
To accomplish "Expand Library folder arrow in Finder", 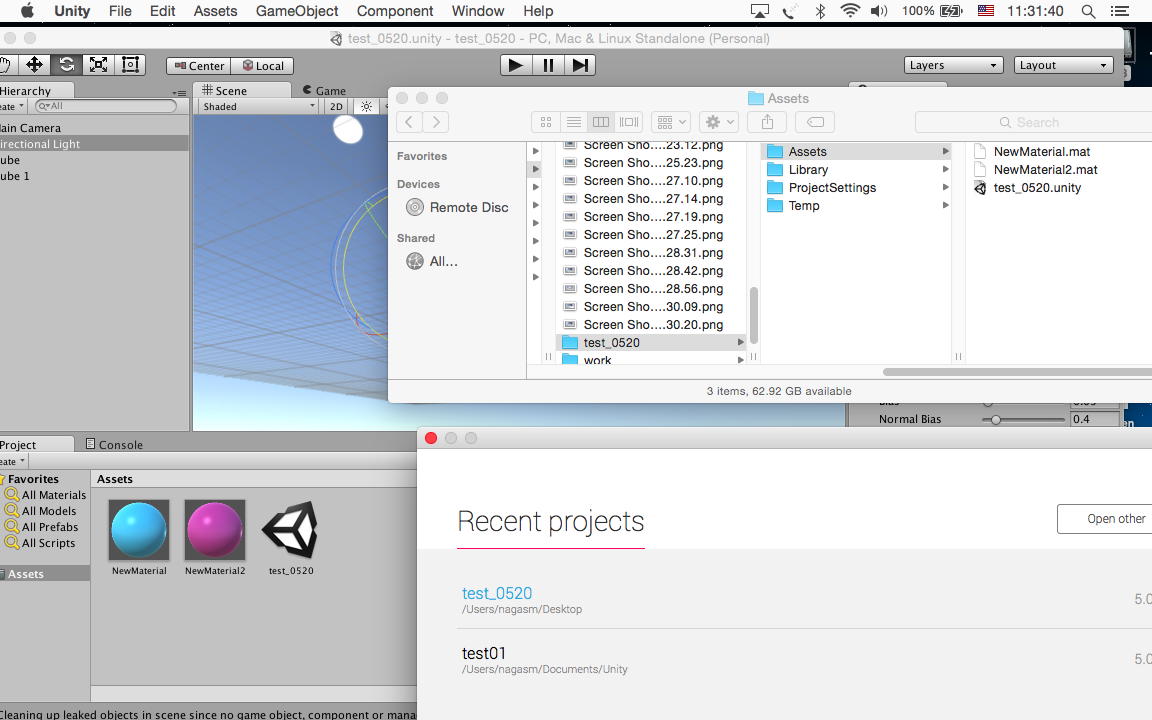I will (946, 170).
